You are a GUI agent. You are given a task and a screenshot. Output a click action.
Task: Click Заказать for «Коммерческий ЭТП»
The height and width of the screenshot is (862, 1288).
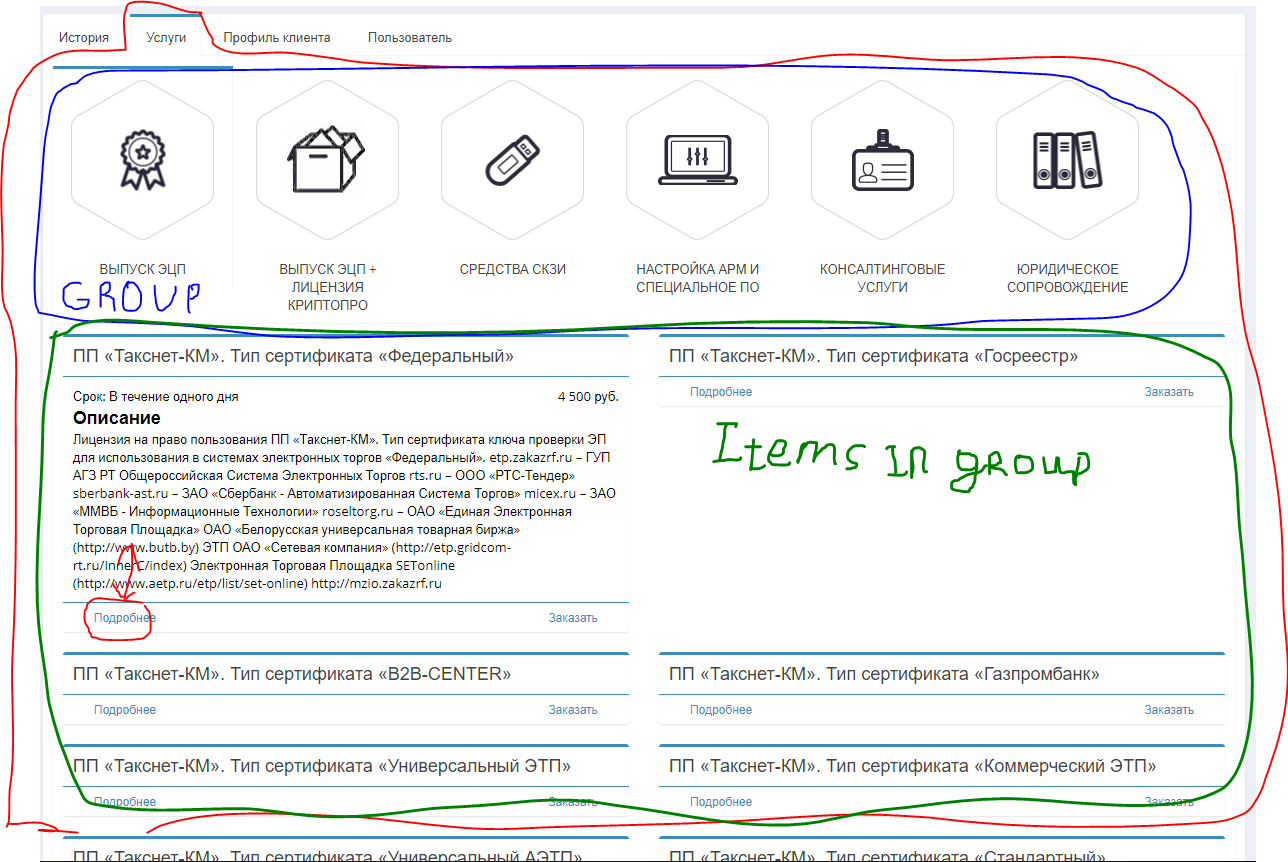pos(1169,802)
